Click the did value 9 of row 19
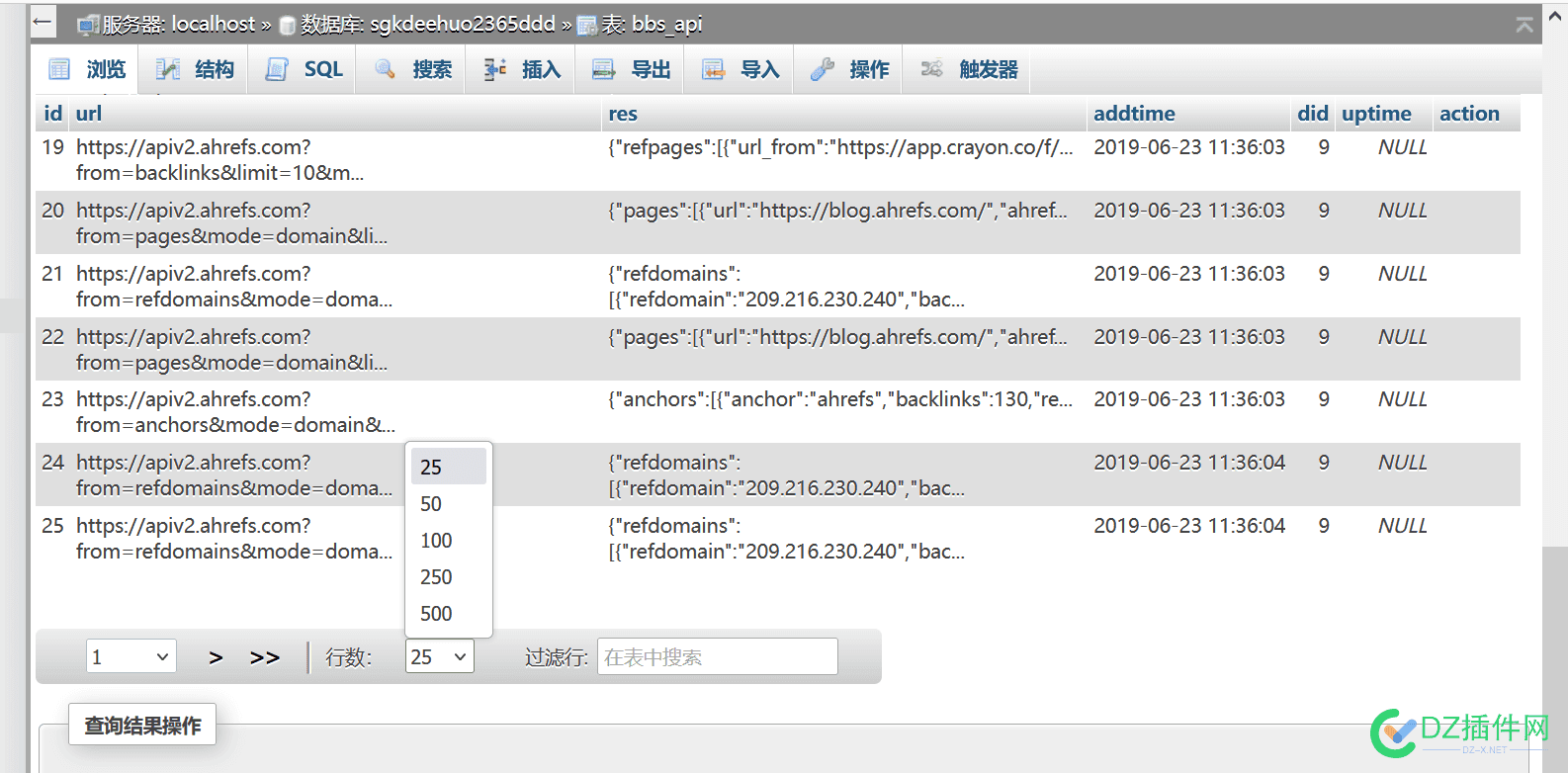Screen dimensions: 1568x773 (x=1324, y=147)
